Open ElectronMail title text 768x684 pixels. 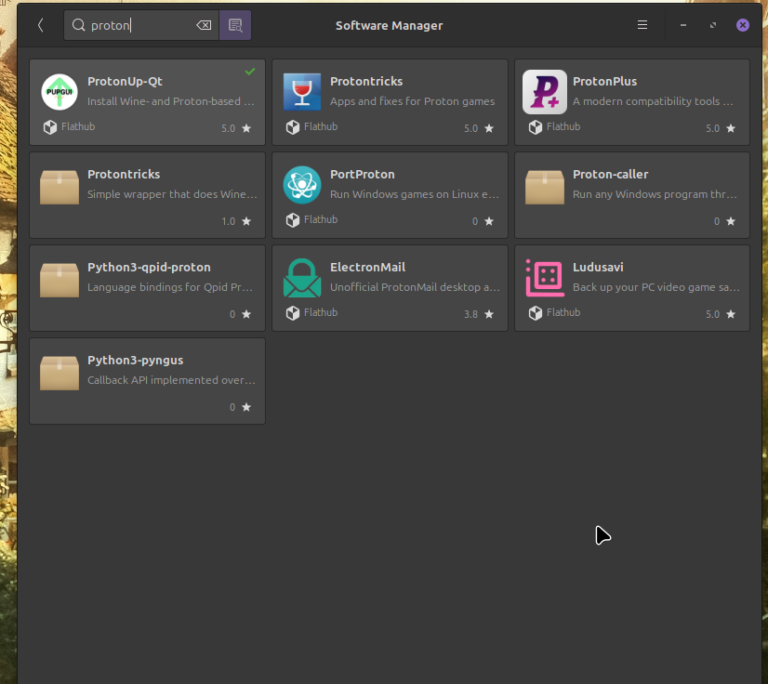[368, 267]
